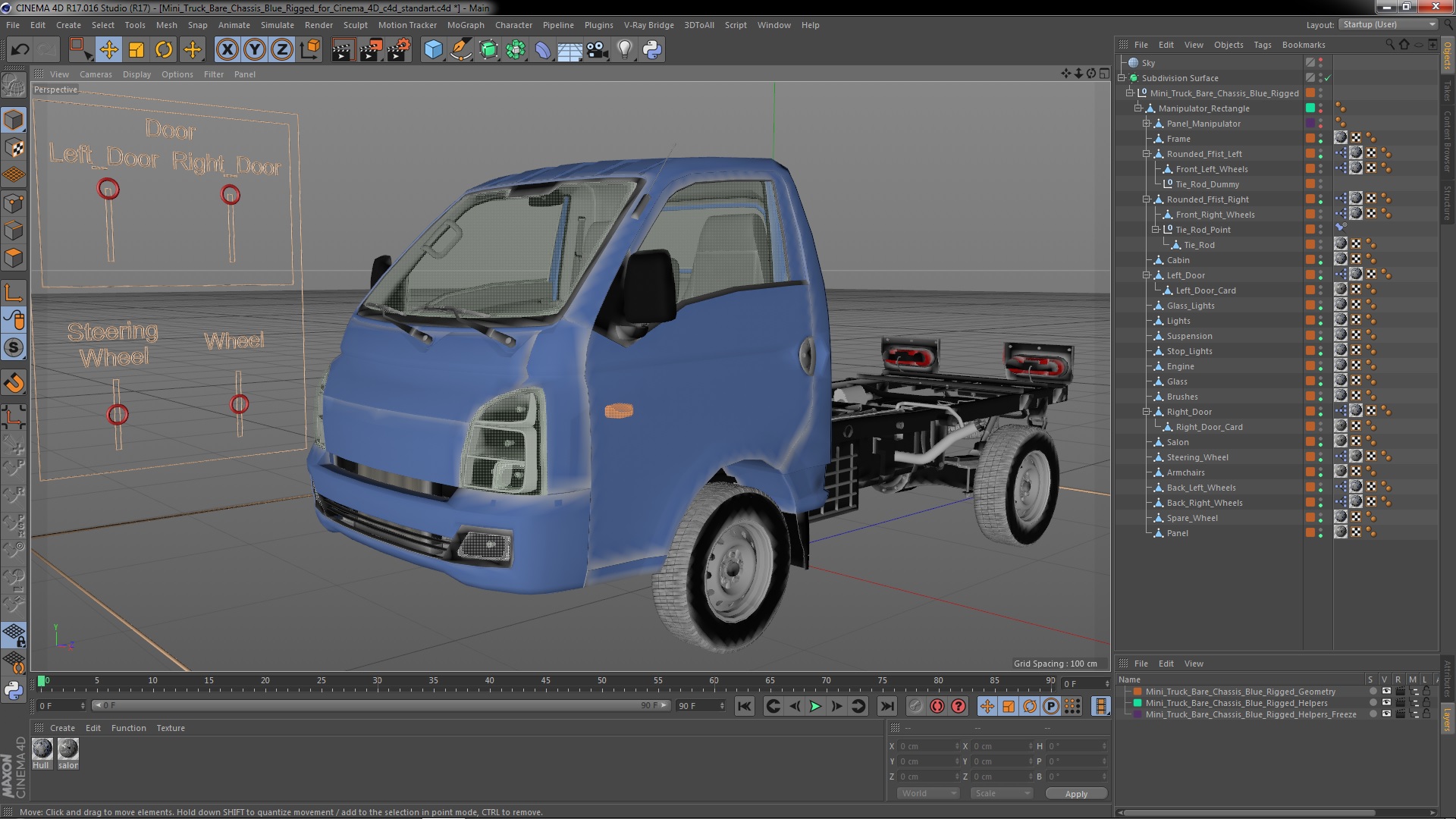Open the V-Ray Bridge menu

click(649, 25)
